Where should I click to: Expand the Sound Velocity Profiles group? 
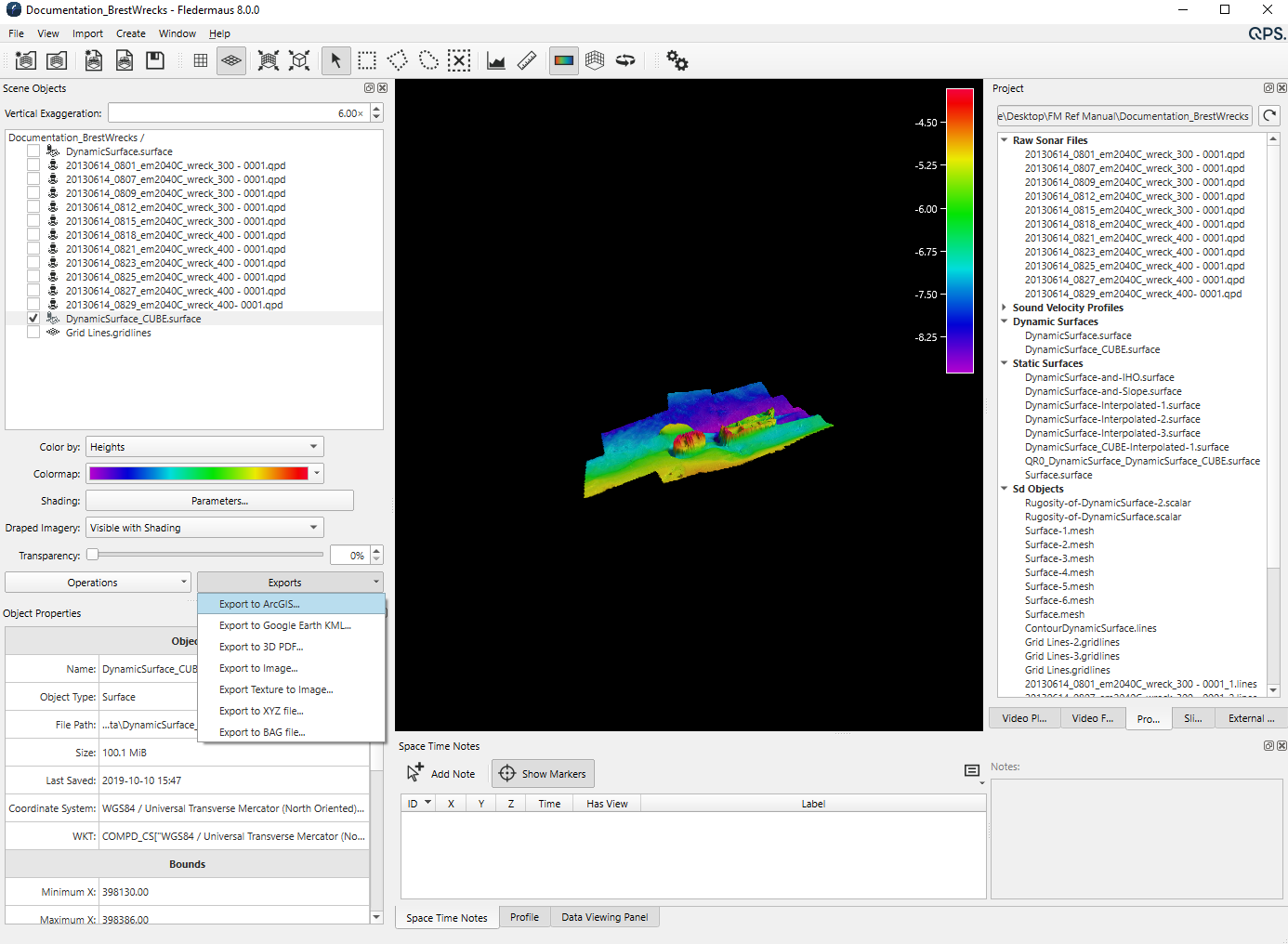1005,308
